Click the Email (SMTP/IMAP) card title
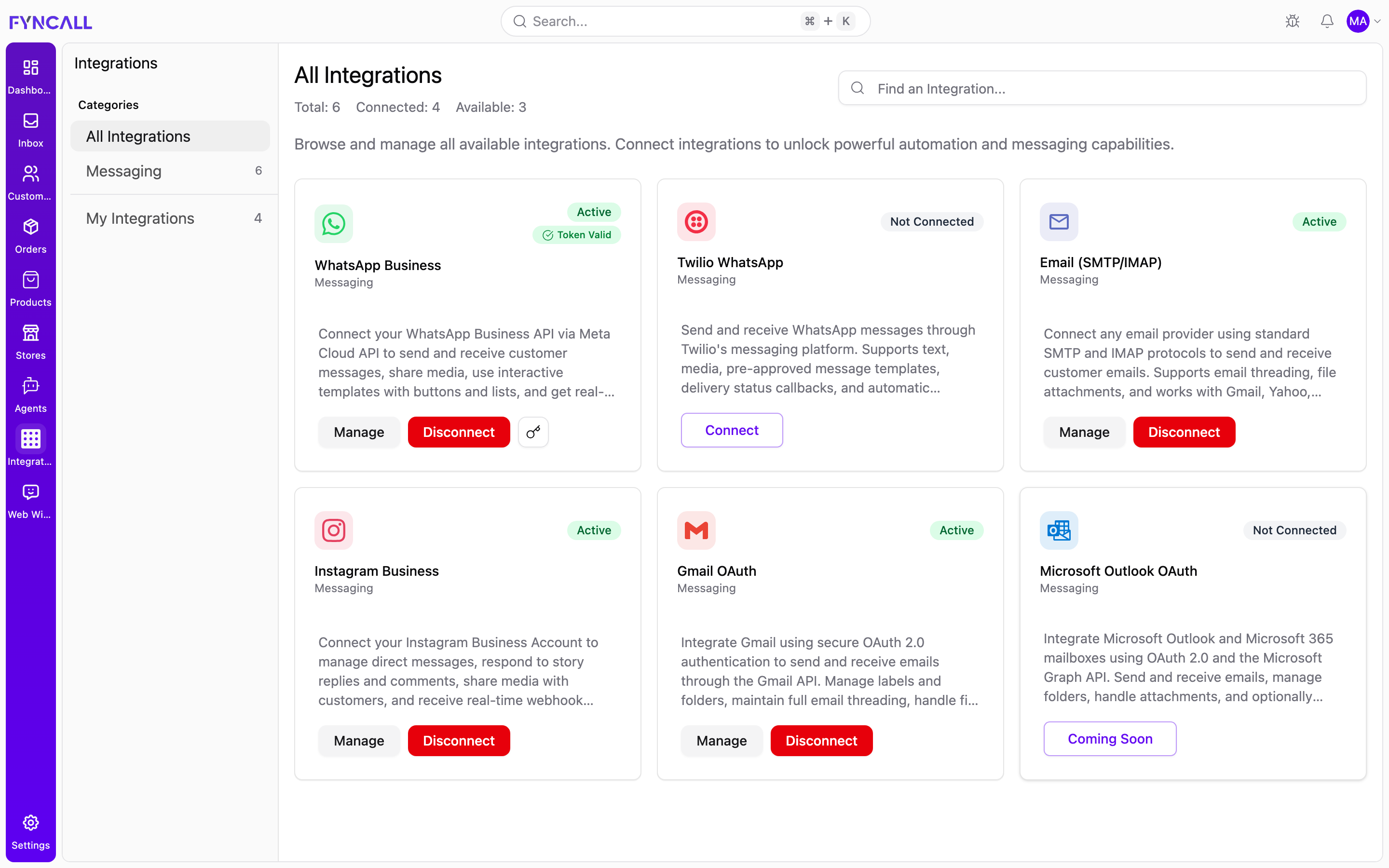 click(x=1101, y=262)
